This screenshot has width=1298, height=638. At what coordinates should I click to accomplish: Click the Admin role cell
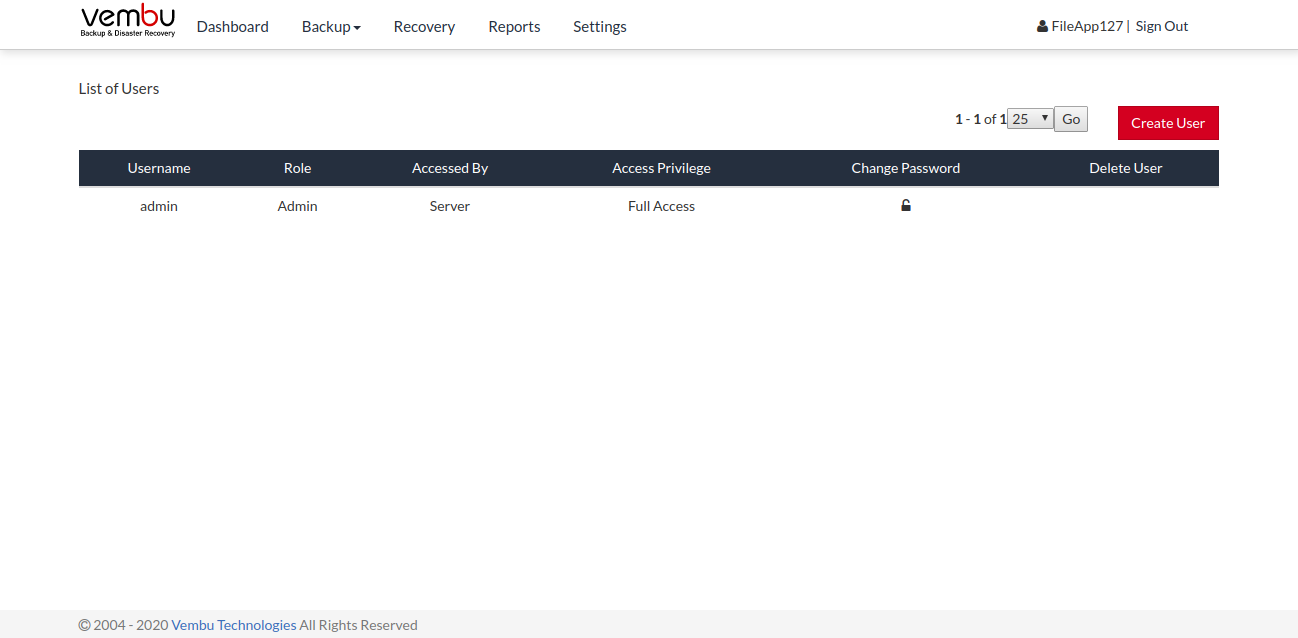click(297, 206)
